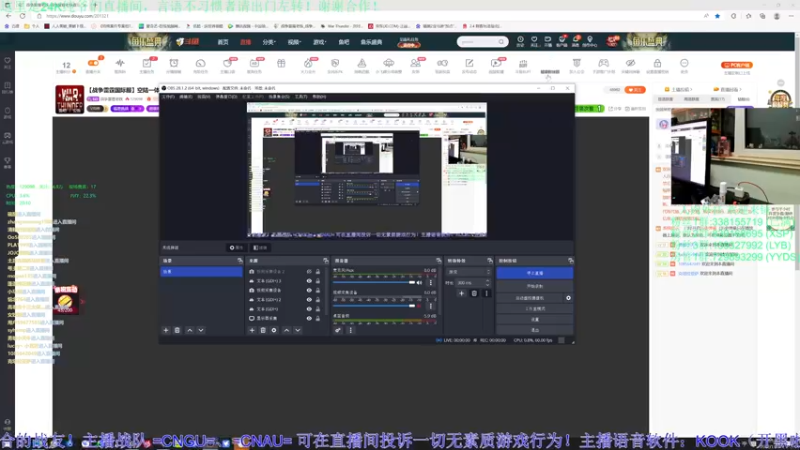Image resolution: width=800 pixels, height=450 pixels.
Task: Toggle lock on 视频采集设备 2 source
Action: click(x=317, y=271)
